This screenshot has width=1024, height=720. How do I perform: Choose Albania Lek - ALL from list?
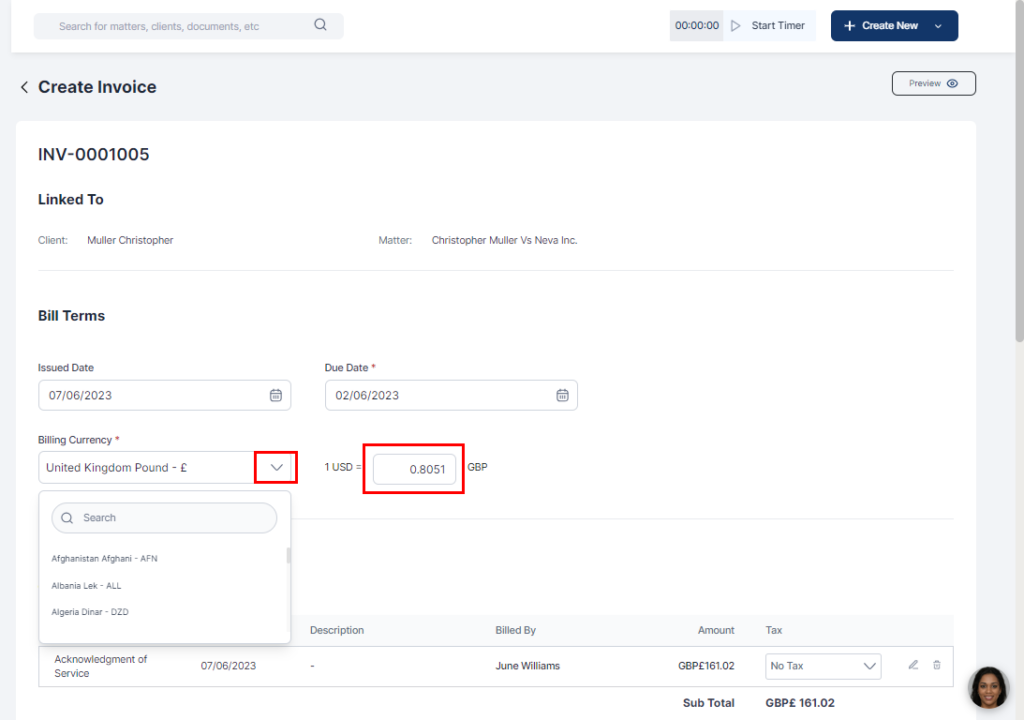[86, 586]
